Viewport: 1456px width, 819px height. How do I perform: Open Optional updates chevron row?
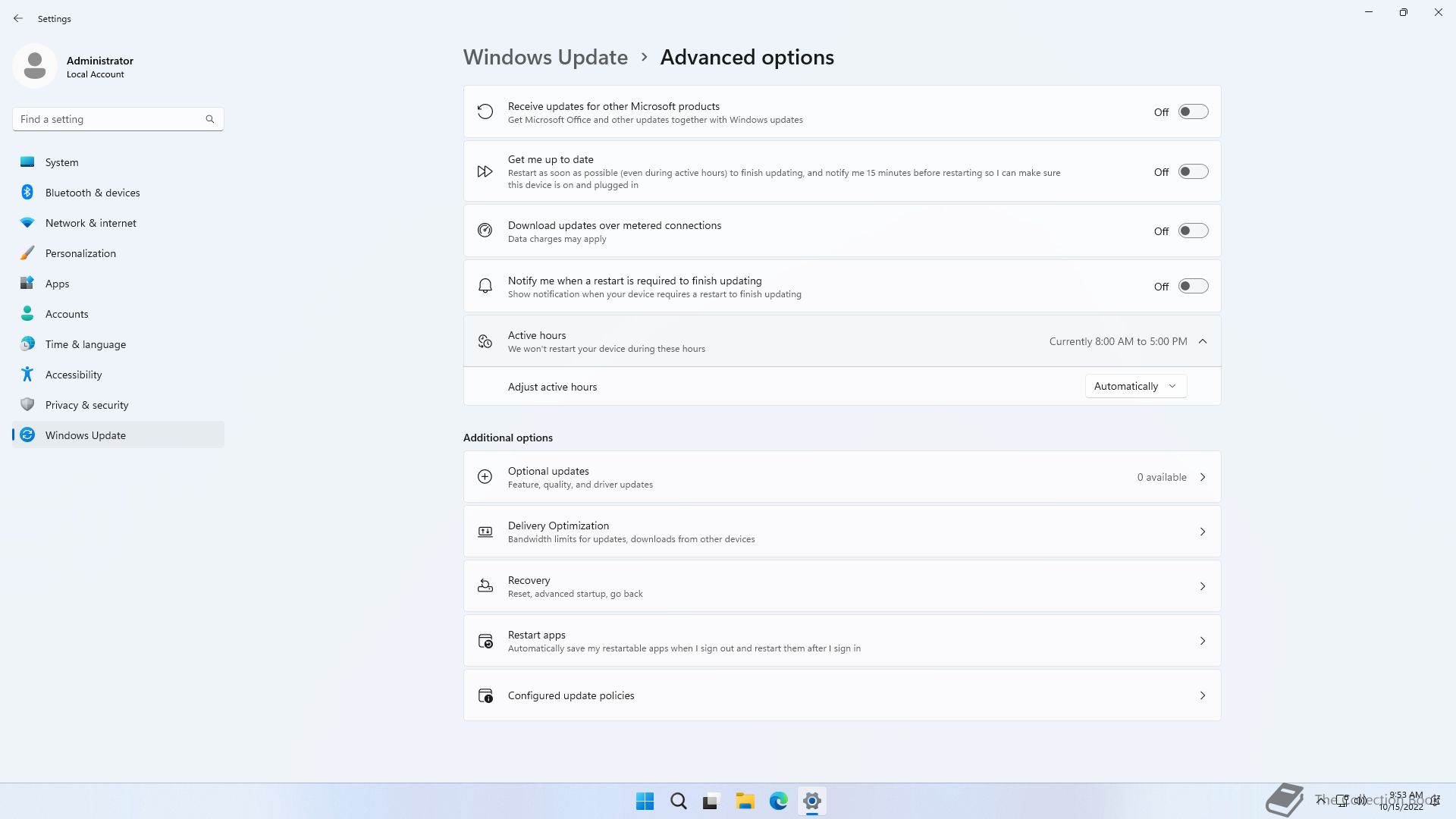pos(1203,477)
